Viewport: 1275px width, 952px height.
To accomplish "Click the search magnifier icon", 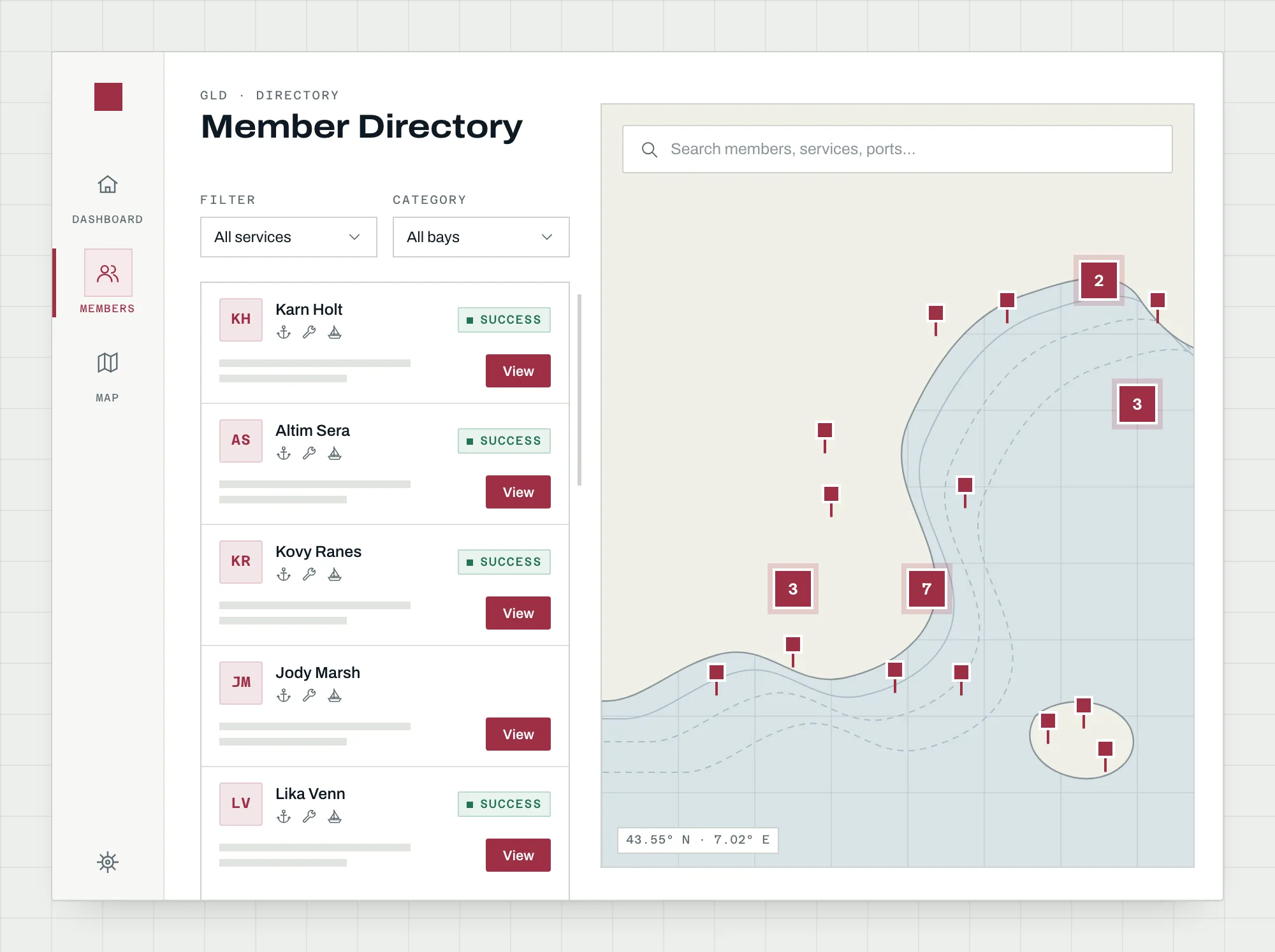I will (x=649, y=150).
